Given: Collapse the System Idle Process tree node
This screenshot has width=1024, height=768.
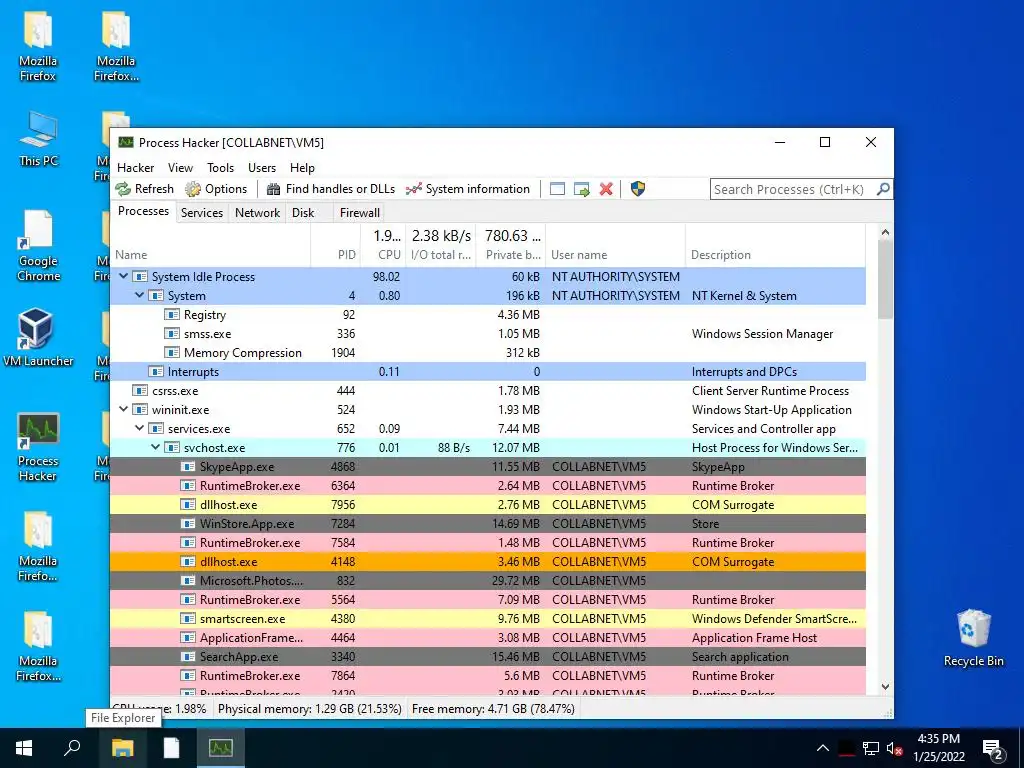Looking at the screenshot, I should (x=123, y=276).
